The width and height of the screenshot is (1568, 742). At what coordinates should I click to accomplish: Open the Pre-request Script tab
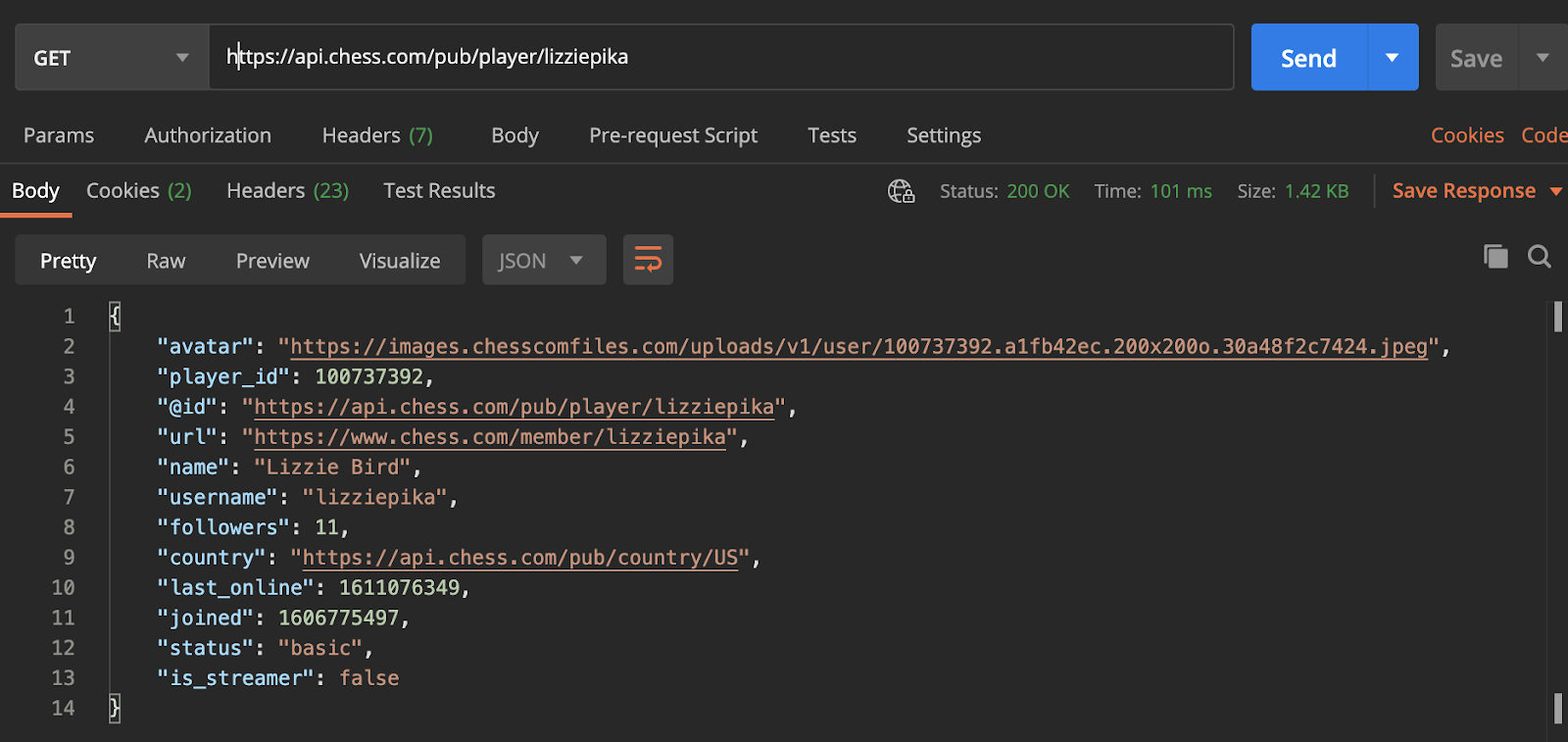673,135
